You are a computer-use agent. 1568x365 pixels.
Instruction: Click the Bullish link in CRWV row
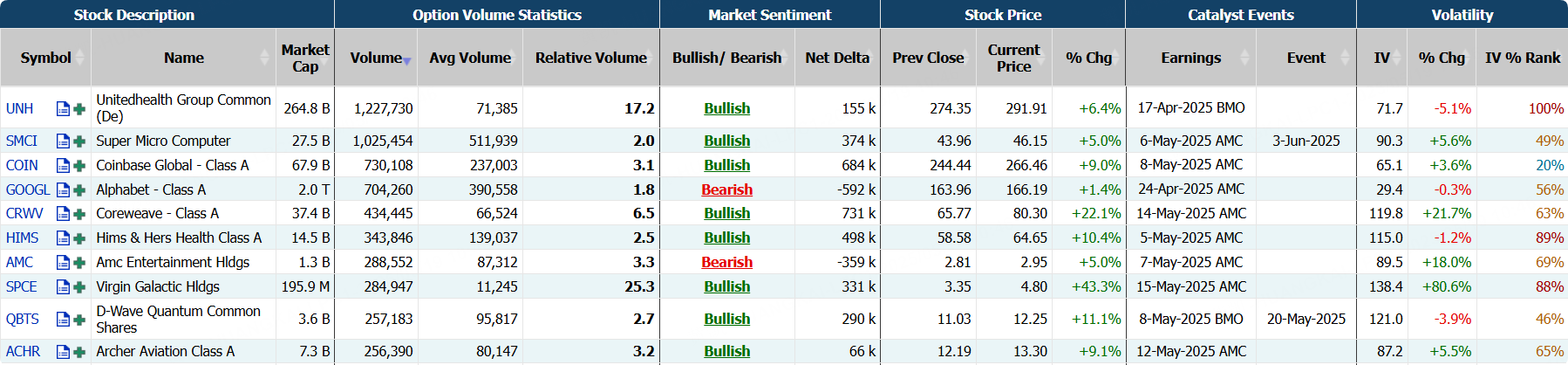click(x=726, y=213)
